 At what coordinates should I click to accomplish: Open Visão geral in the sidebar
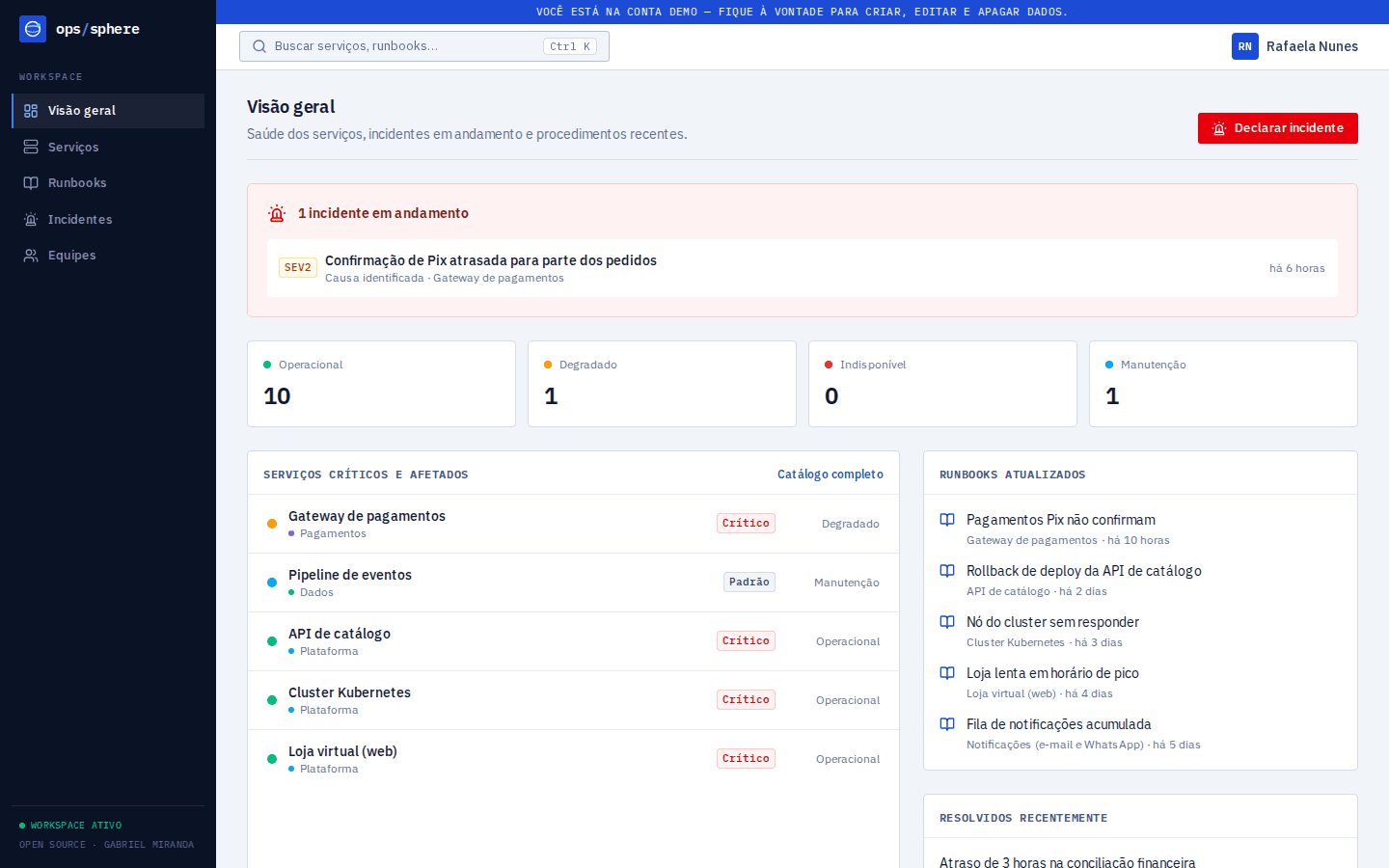tap(108, 111)
